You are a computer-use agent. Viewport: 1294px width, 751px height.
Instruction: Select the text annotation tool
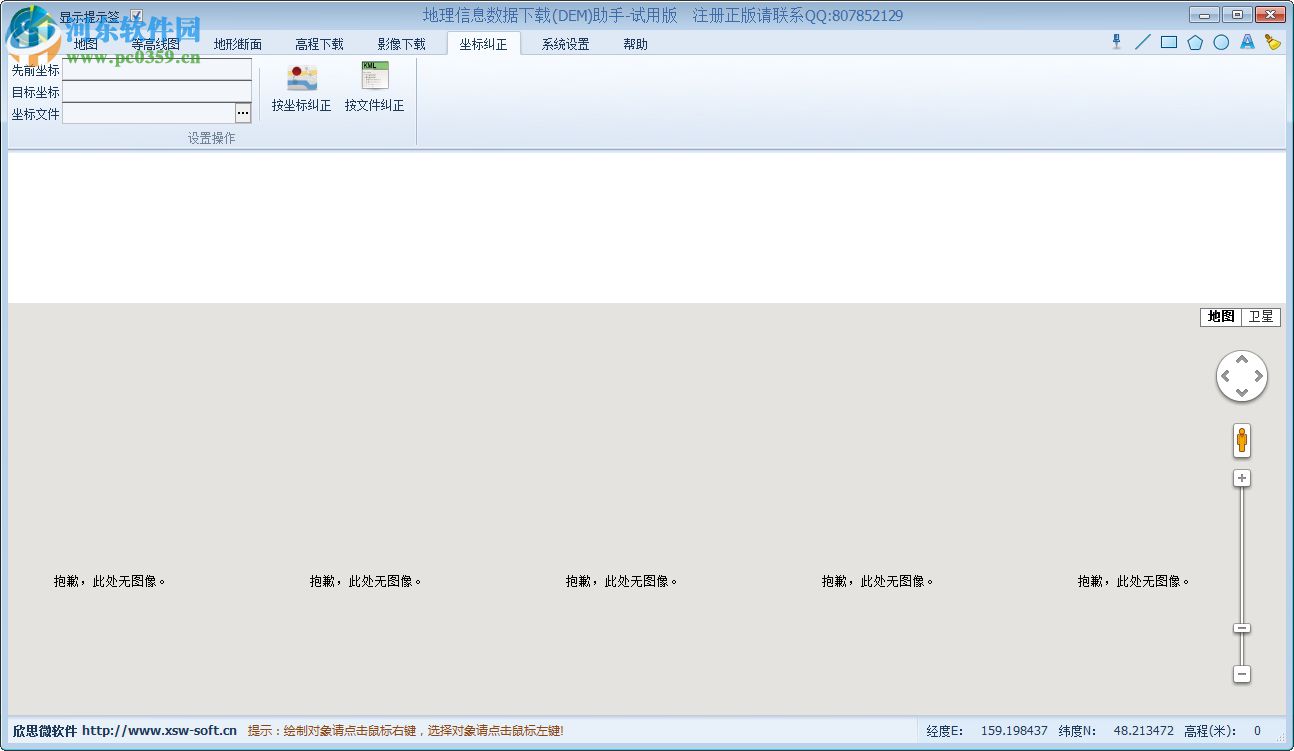coord(1247,42)
